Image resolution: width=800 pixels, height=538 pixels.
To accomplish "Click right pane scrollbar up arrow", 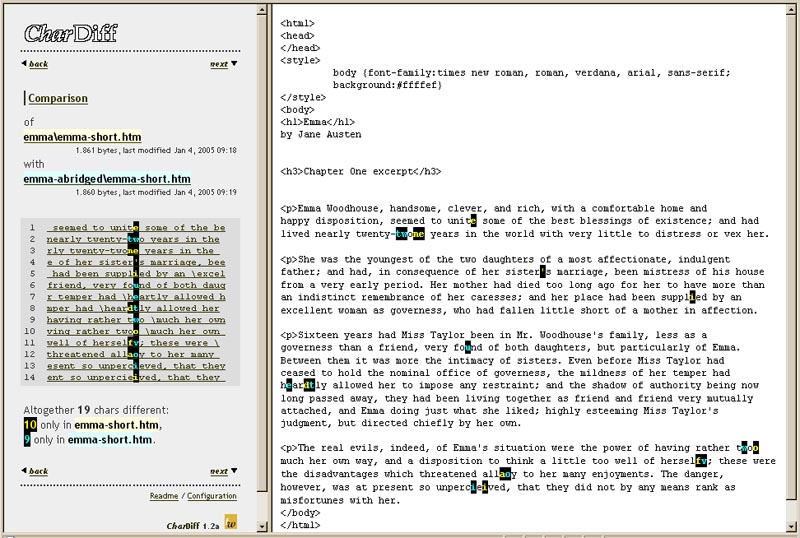I will [792, 9].
